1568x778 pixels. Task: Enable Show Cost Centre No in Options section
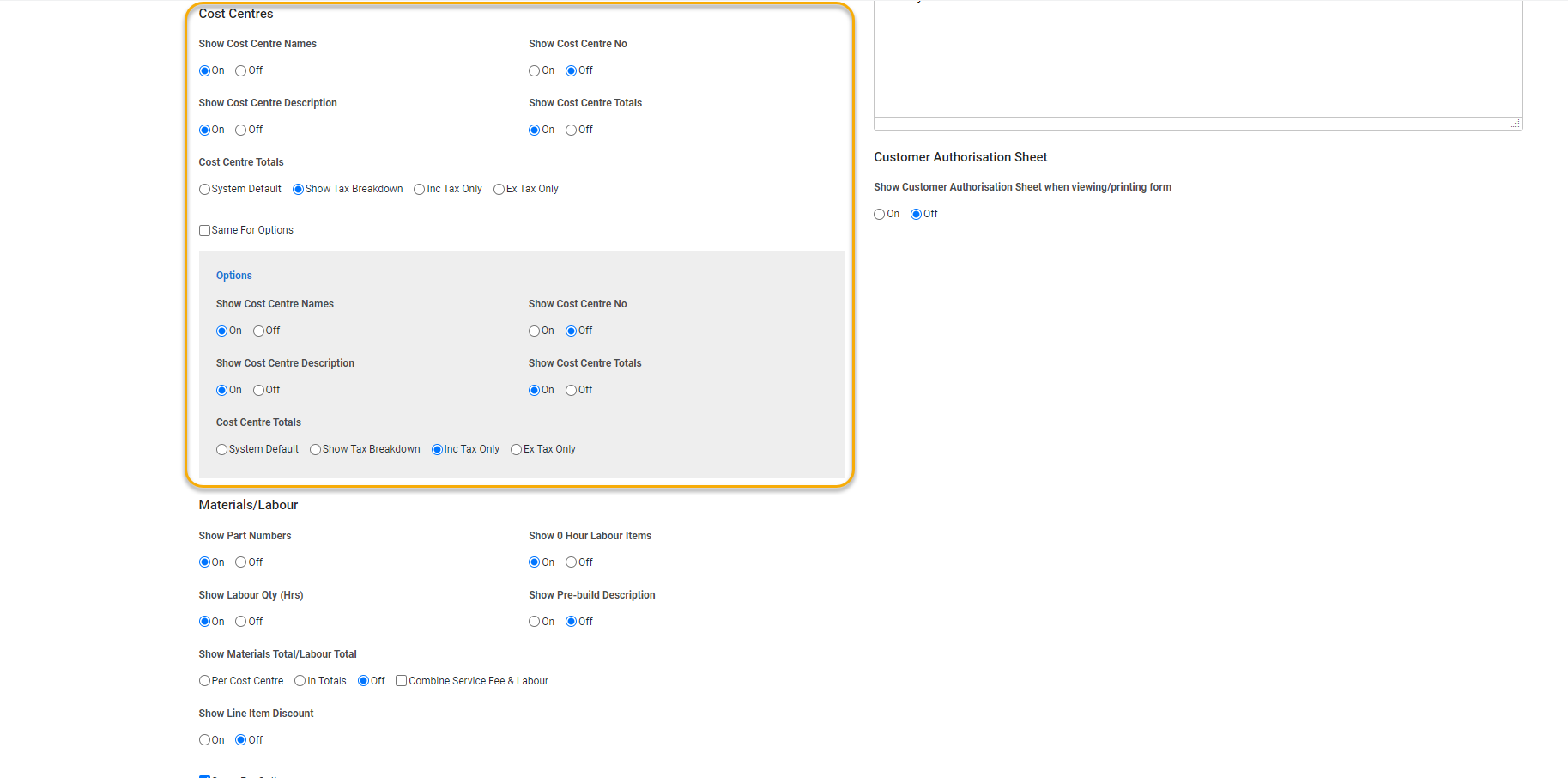pos(534,331)
